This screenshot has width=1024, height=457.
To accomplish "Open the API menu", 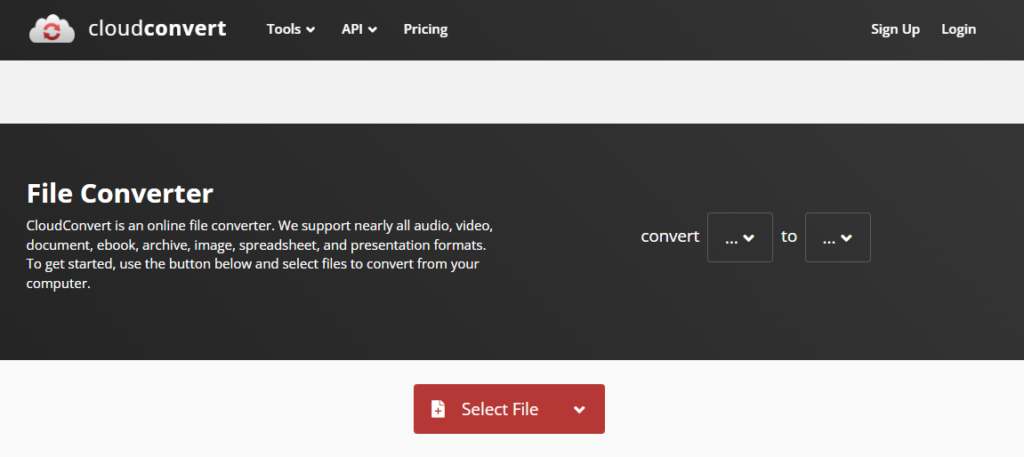I will point(359,29).
